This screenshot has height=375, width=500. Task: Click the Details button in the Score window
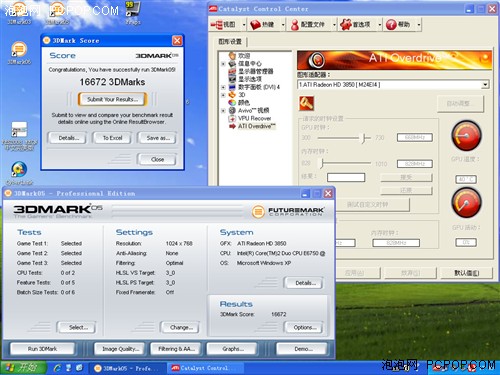[68, 138]
